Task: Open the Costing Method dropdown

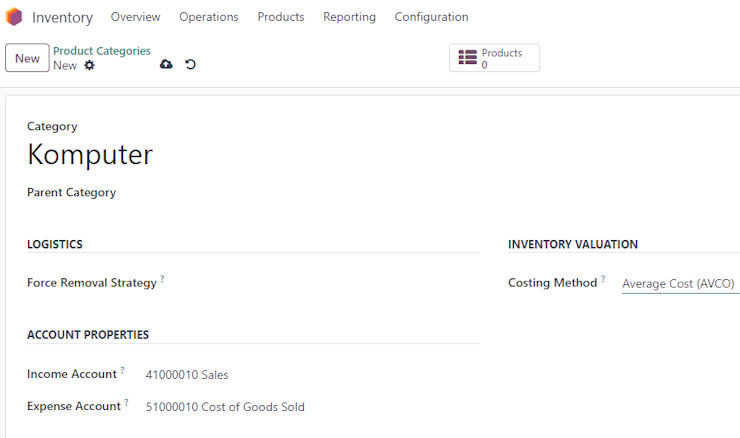Action: point(681,284)
